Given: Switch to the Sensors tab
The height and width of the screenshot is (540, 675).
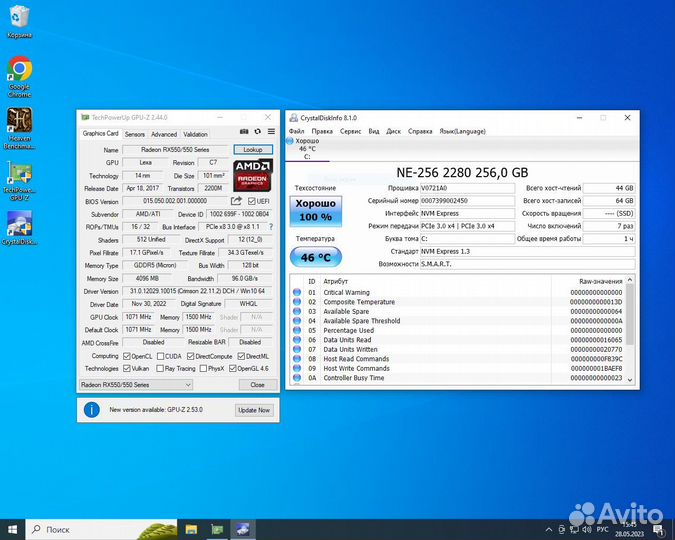Looking at the screenshot, I should [x=135, y=134].
